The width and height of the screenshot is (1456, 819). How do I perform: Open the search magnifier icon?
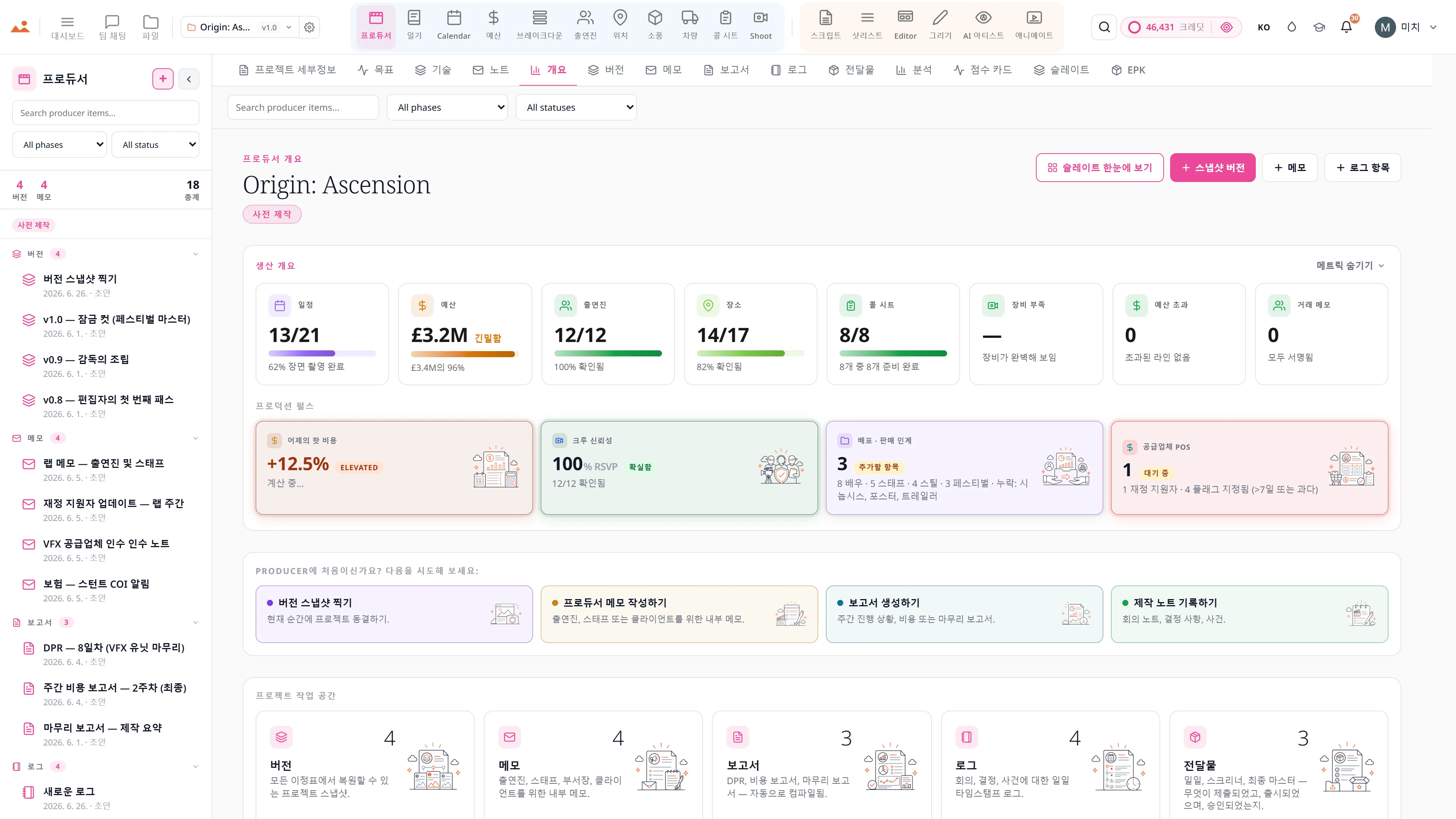(x=1104, y=27)
